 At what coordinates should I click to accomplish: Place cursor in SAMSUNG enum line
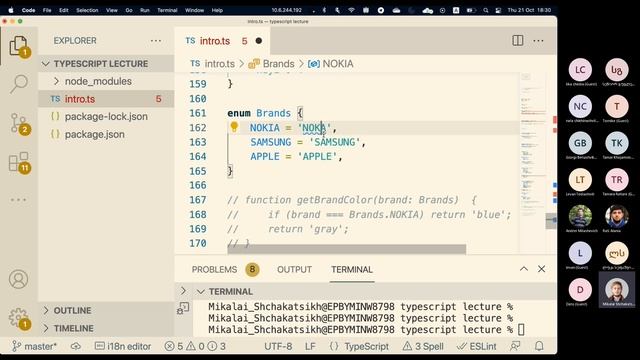pyautogui.click(x=308, y=142)
